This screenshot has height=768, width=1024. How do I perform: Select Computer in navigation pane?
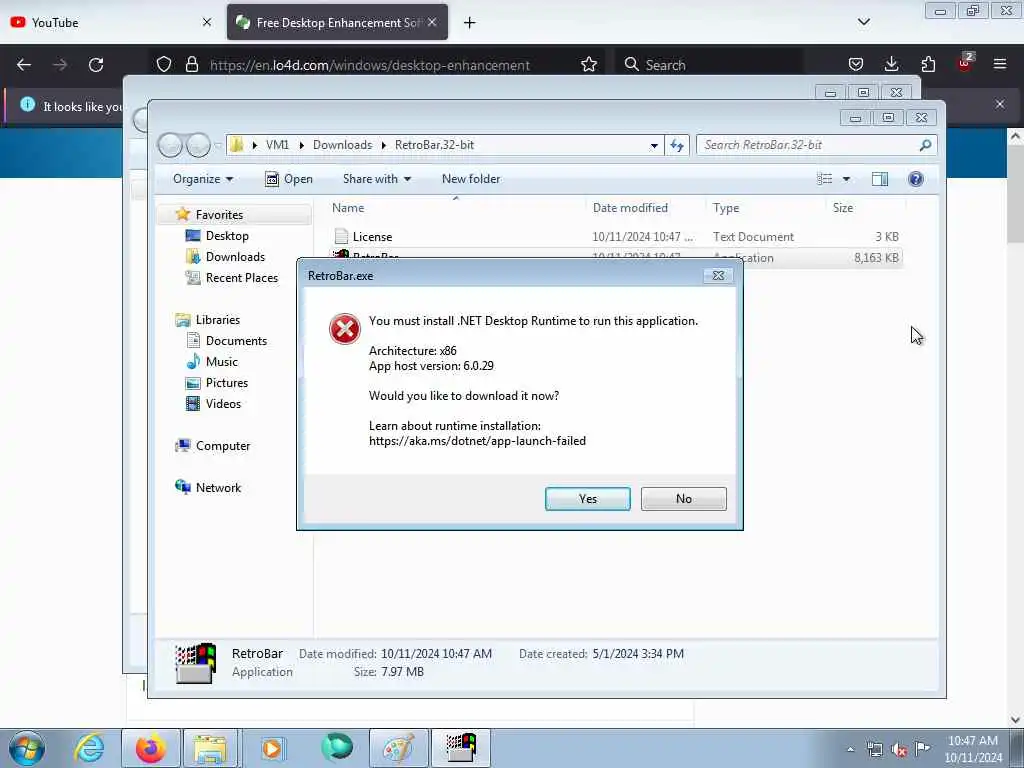pos(223,446)
